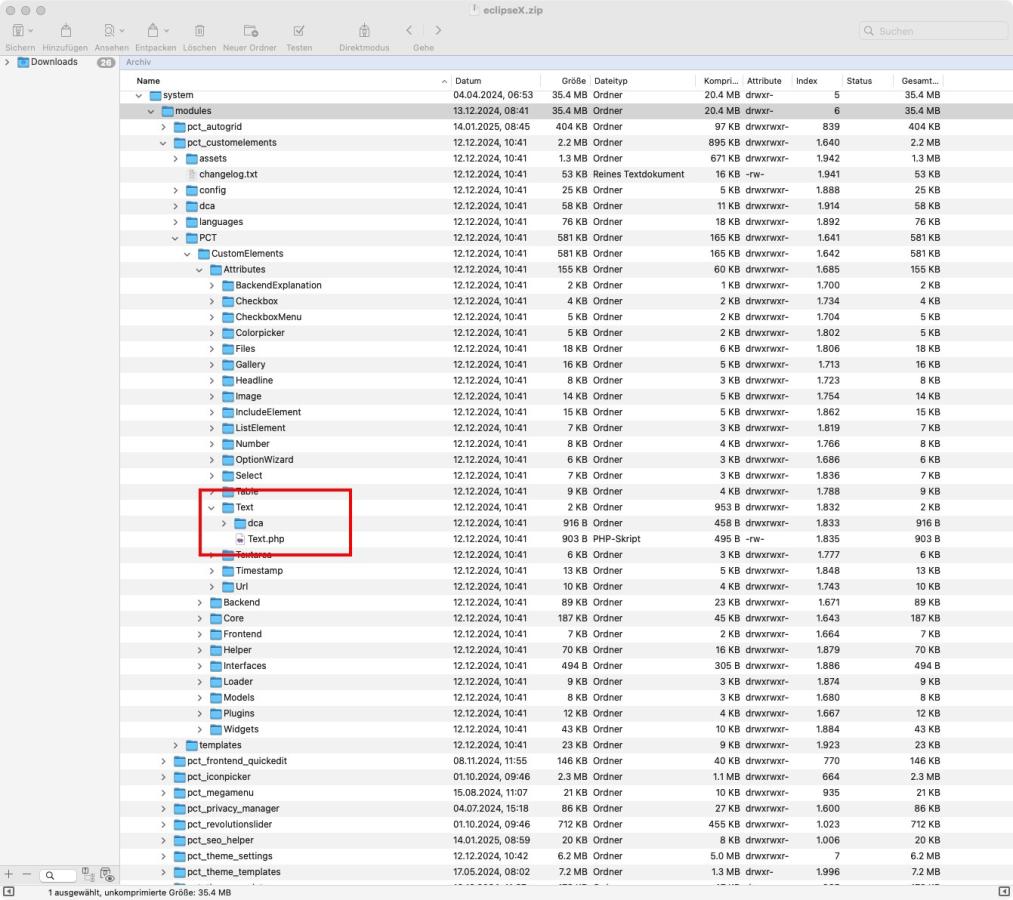The image size is (1013, 900).
Task: Sort by the Datum column header
Action: pos(467,80)
